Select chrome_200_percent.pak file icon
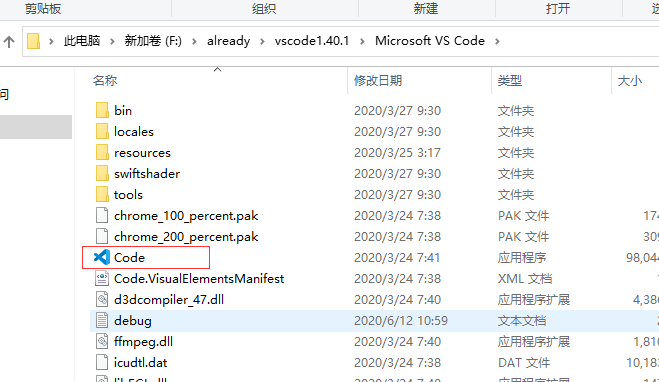The height and width of the screenshot is (382, 659). tap(102, 237)
